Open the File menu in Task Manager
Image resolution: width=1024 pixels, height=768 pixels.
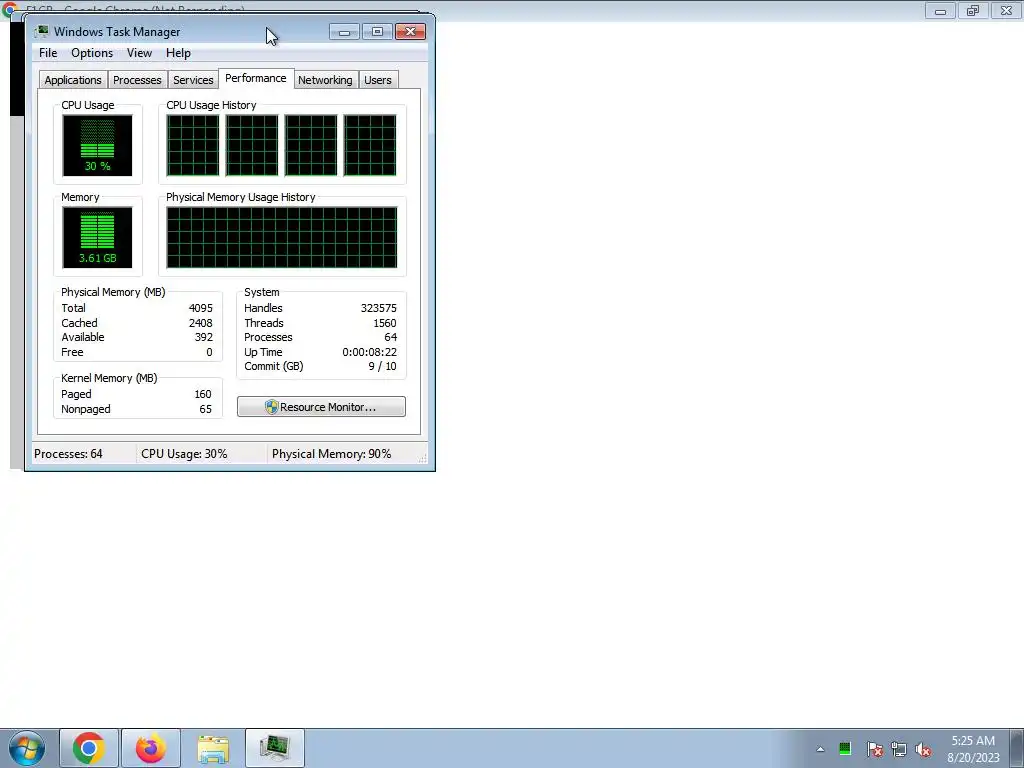click(x=48, y=53)
